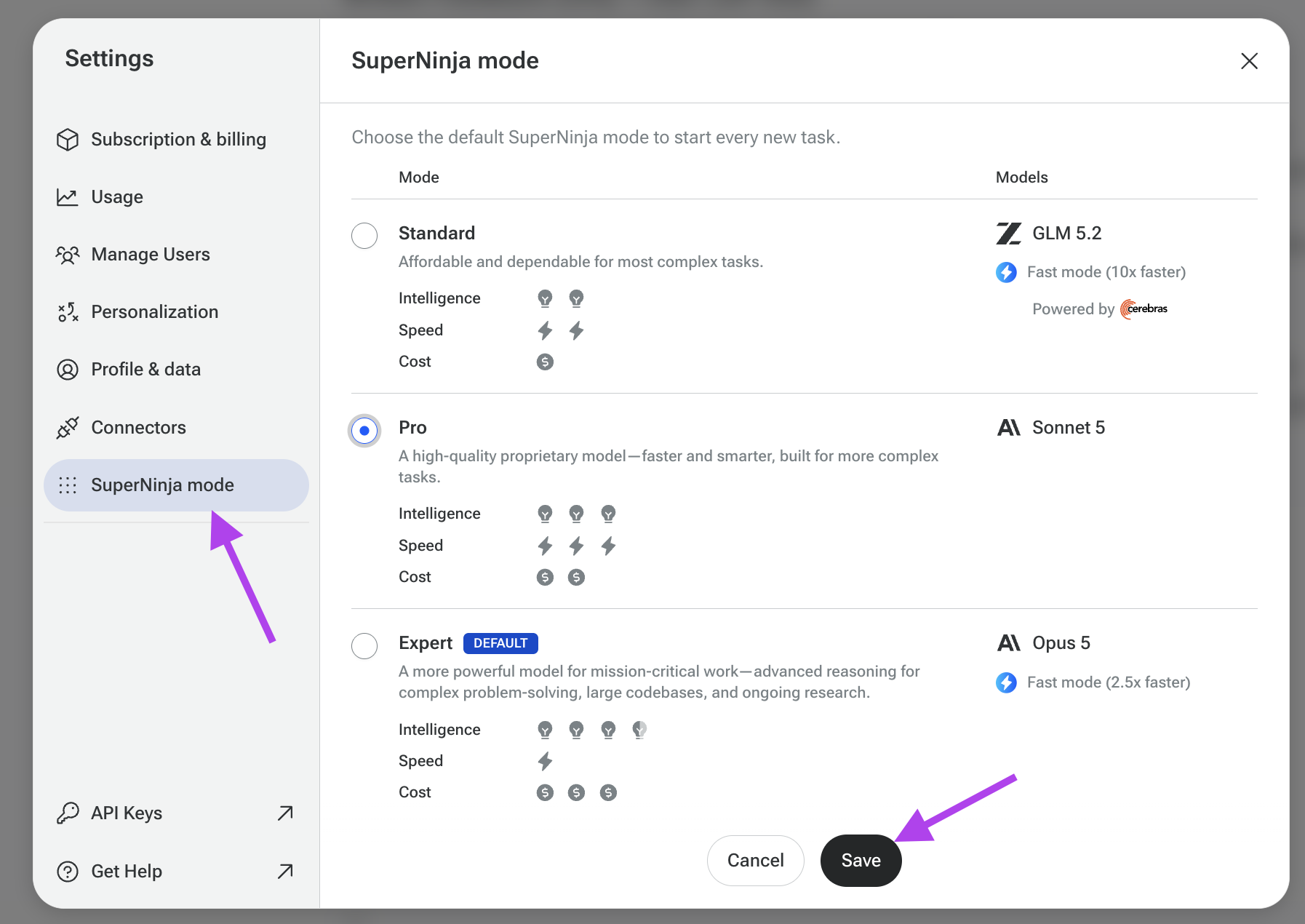Screen dimensions: 1305x924
Task: Click the Profile & data avatar icon
Action: pos(68,370)
